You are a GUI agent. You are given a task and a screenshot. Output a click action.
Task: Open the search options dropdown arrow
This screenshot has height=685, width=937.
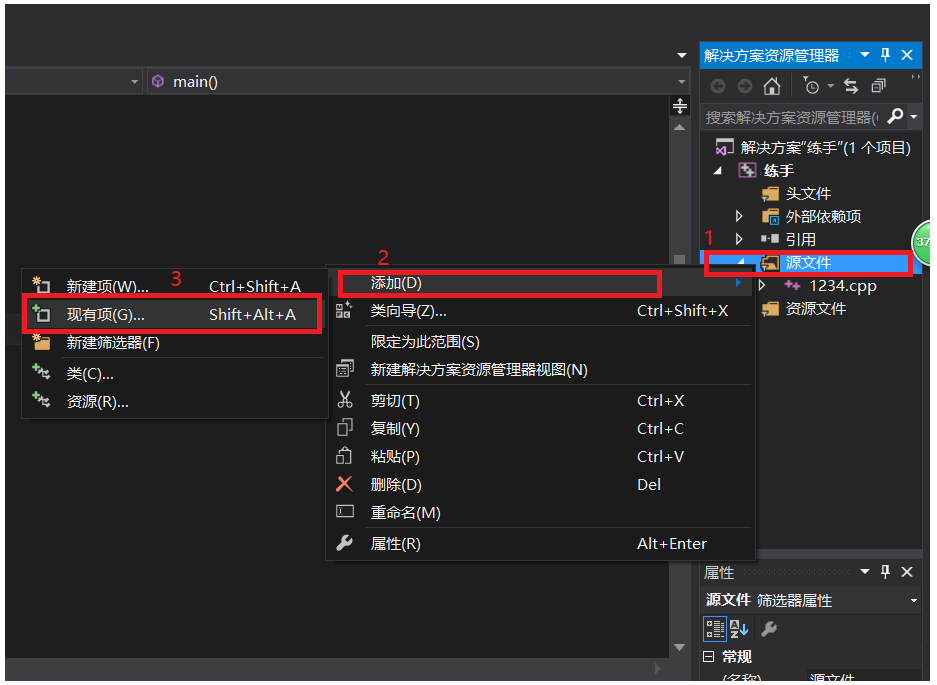[x=914, y=117]
